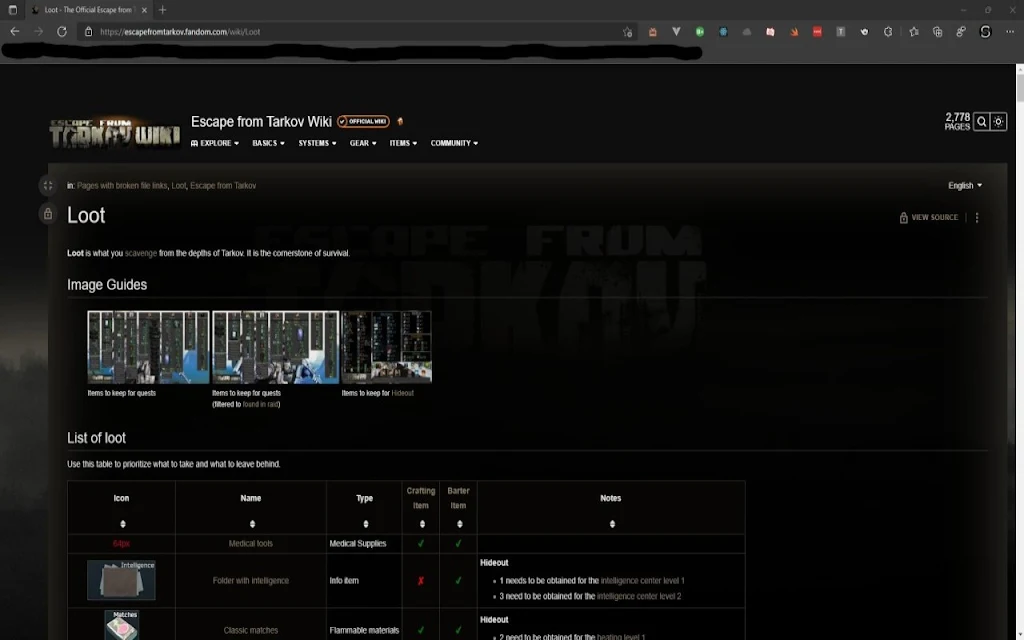
Task: Open the white fox-face extension icon
Action: tap(864, 31)
